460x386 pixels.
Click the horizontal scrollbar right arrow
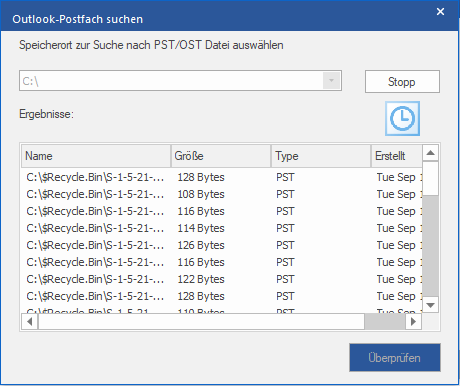[413, 322]
